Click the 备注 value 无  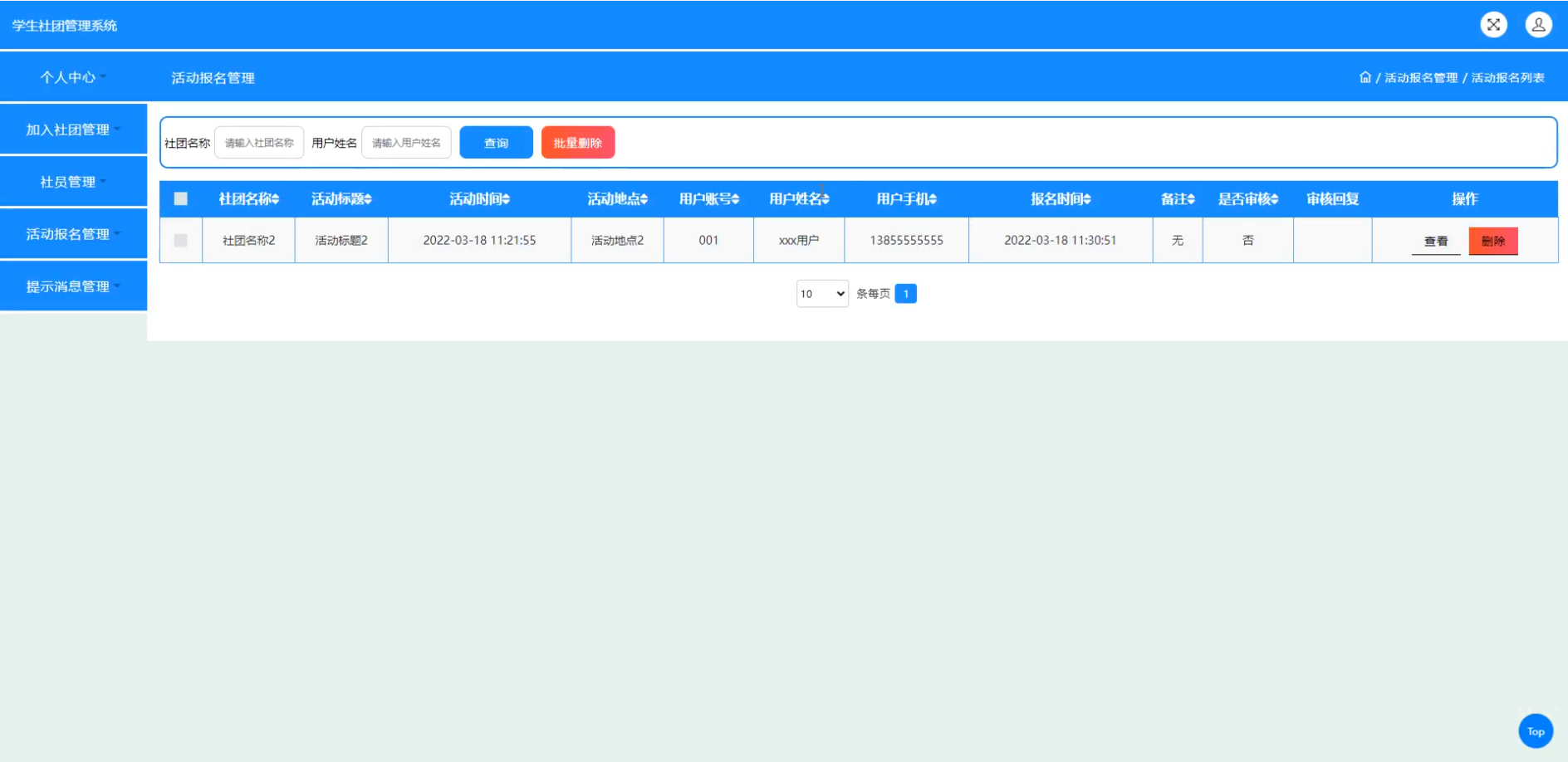1178,241
